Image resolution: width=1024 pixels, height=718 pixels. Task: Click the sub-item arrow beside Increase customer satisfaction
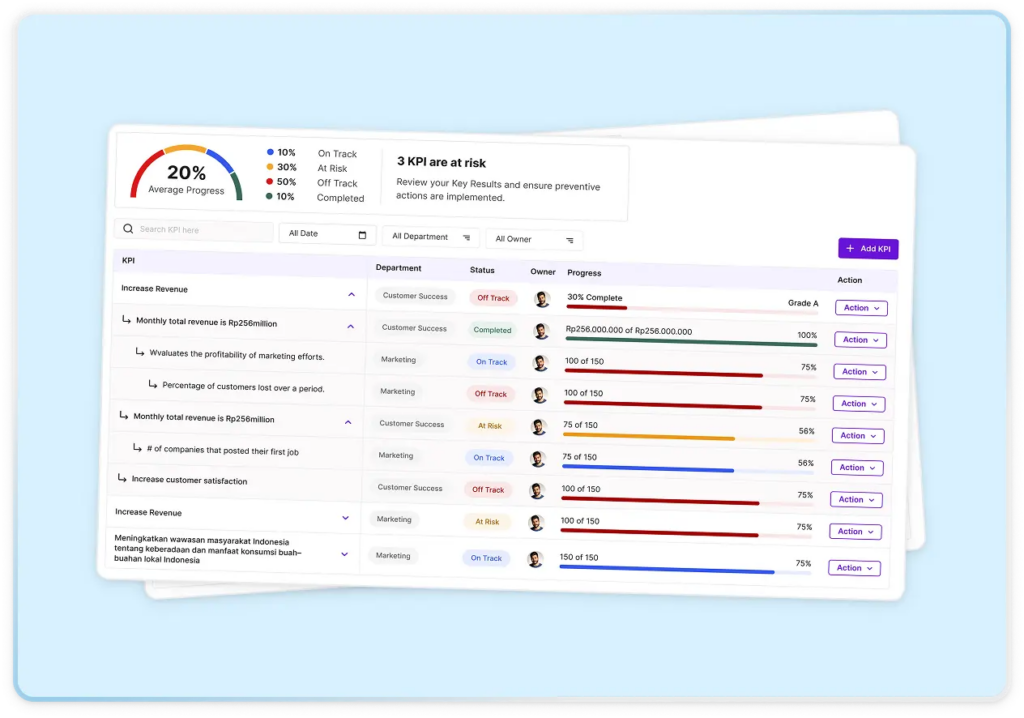(x=122, y=478)
